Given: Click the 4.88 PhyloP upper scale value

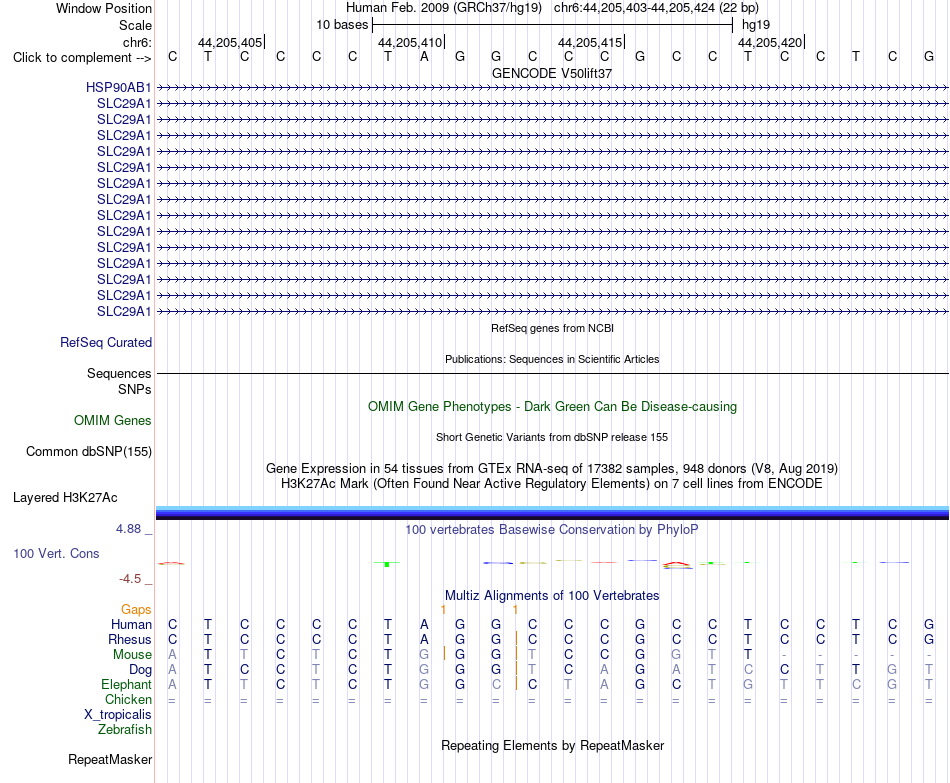Looking at the screenshot, I should tap(128, 529).
